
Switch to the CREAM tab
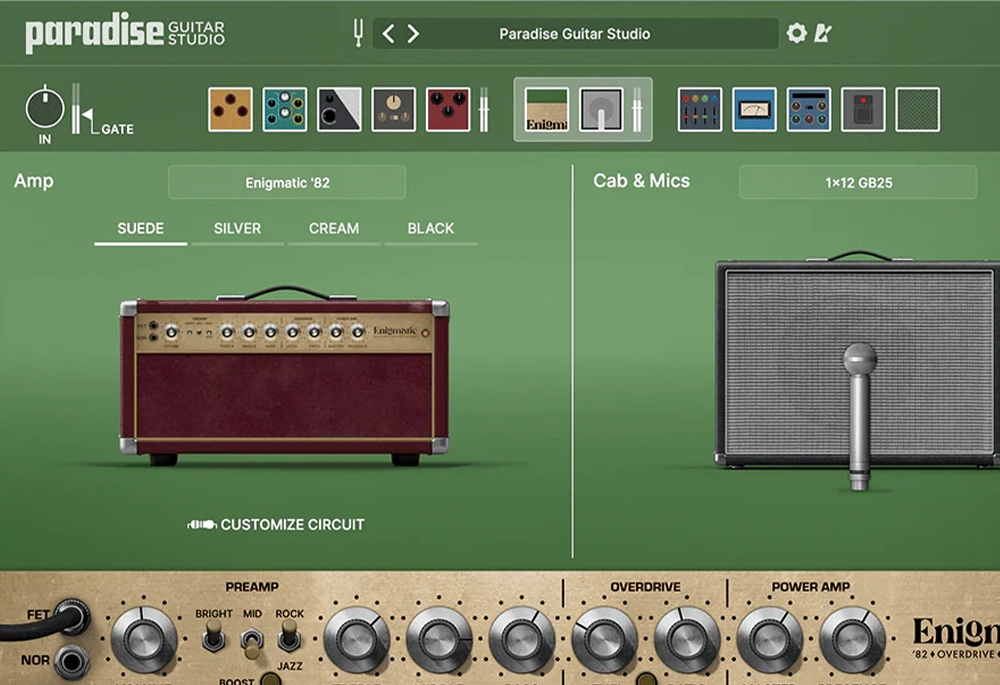tap(334, 228)
